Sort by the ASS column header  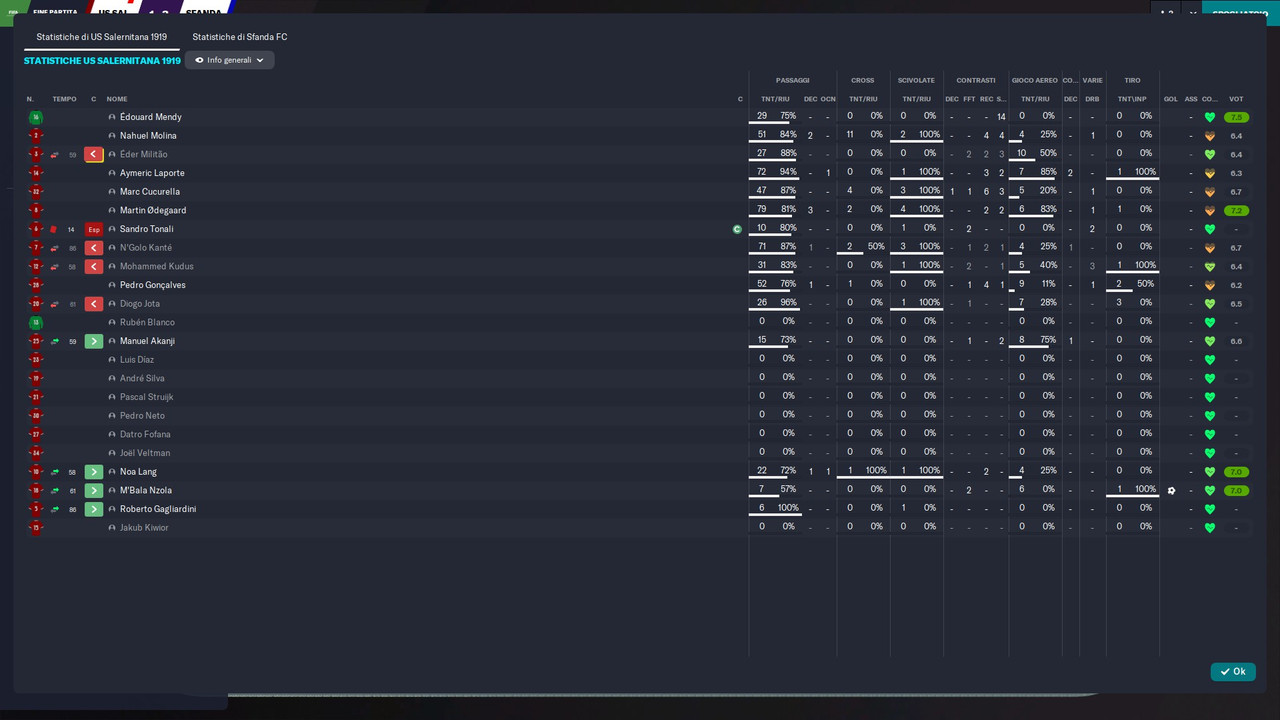(x=1191, y=99)
